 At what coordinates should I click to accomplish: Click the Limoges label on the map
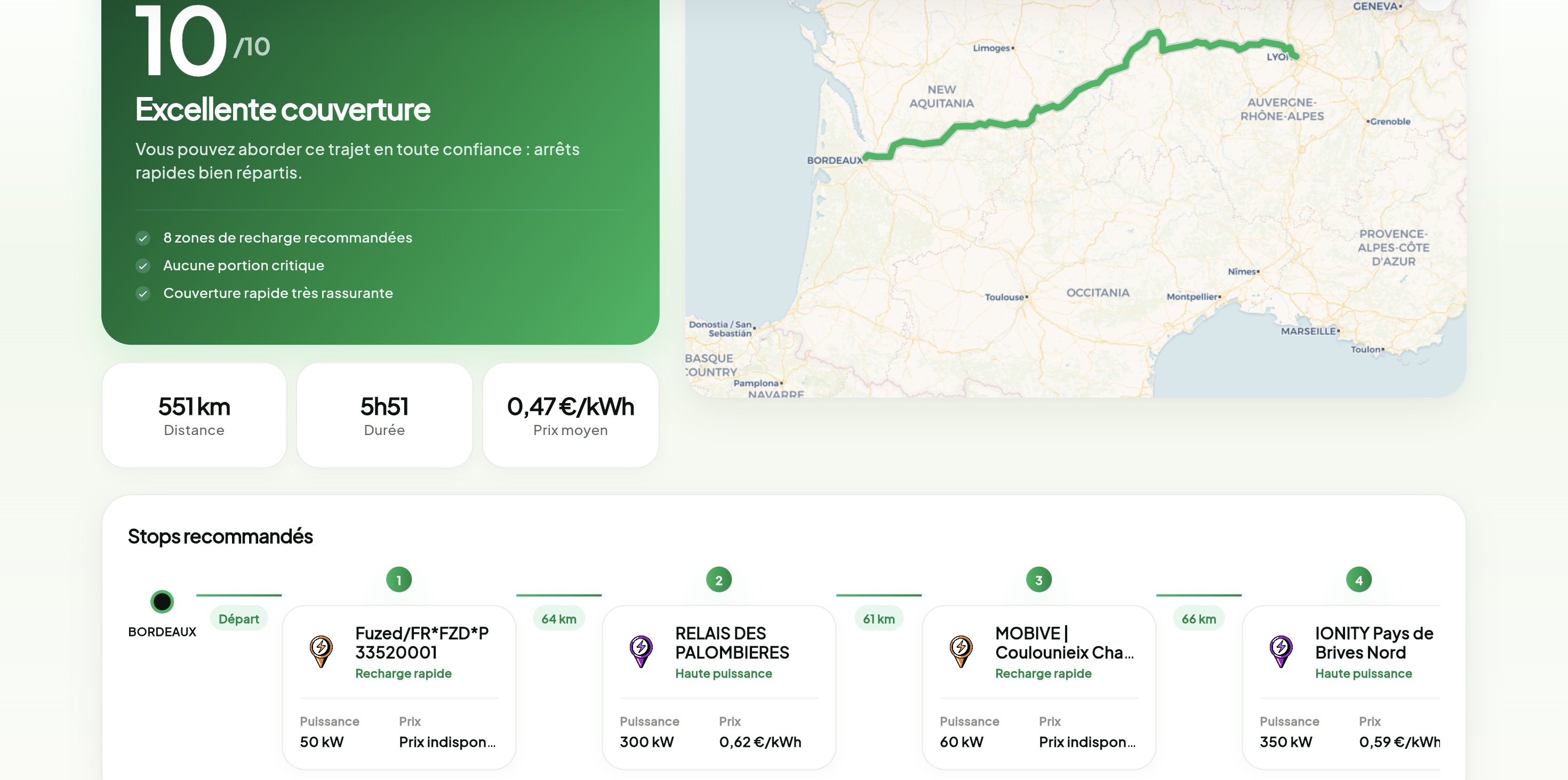click(x=993, y=48)
